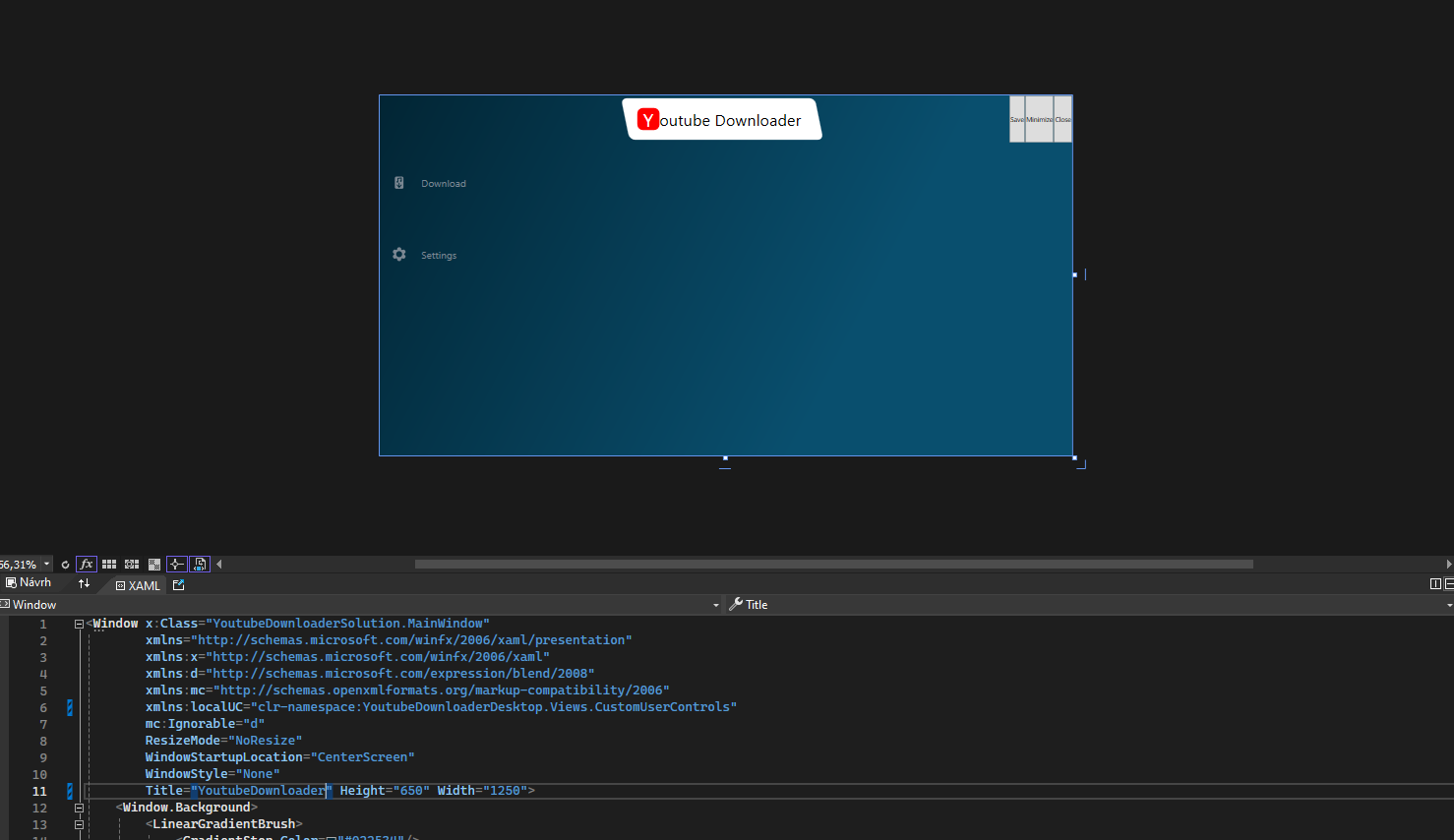Enable snapping to gridlines
Image resolution: width=1454 pixels, height=840 pixels.
(x=132, y=565)
